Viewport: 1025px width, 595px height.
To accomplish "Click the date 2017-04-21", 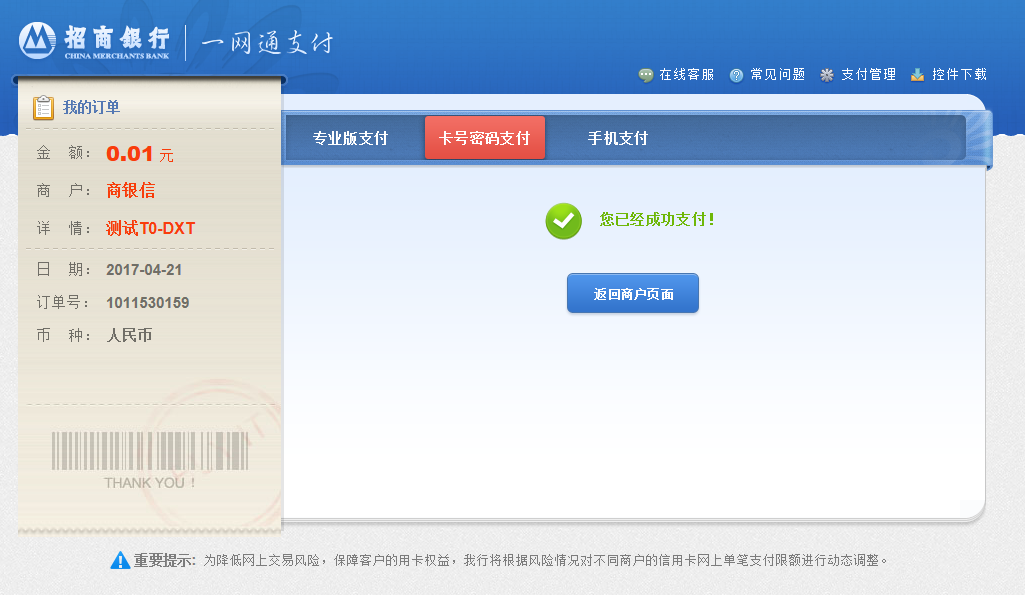I will tap(144, 270).
